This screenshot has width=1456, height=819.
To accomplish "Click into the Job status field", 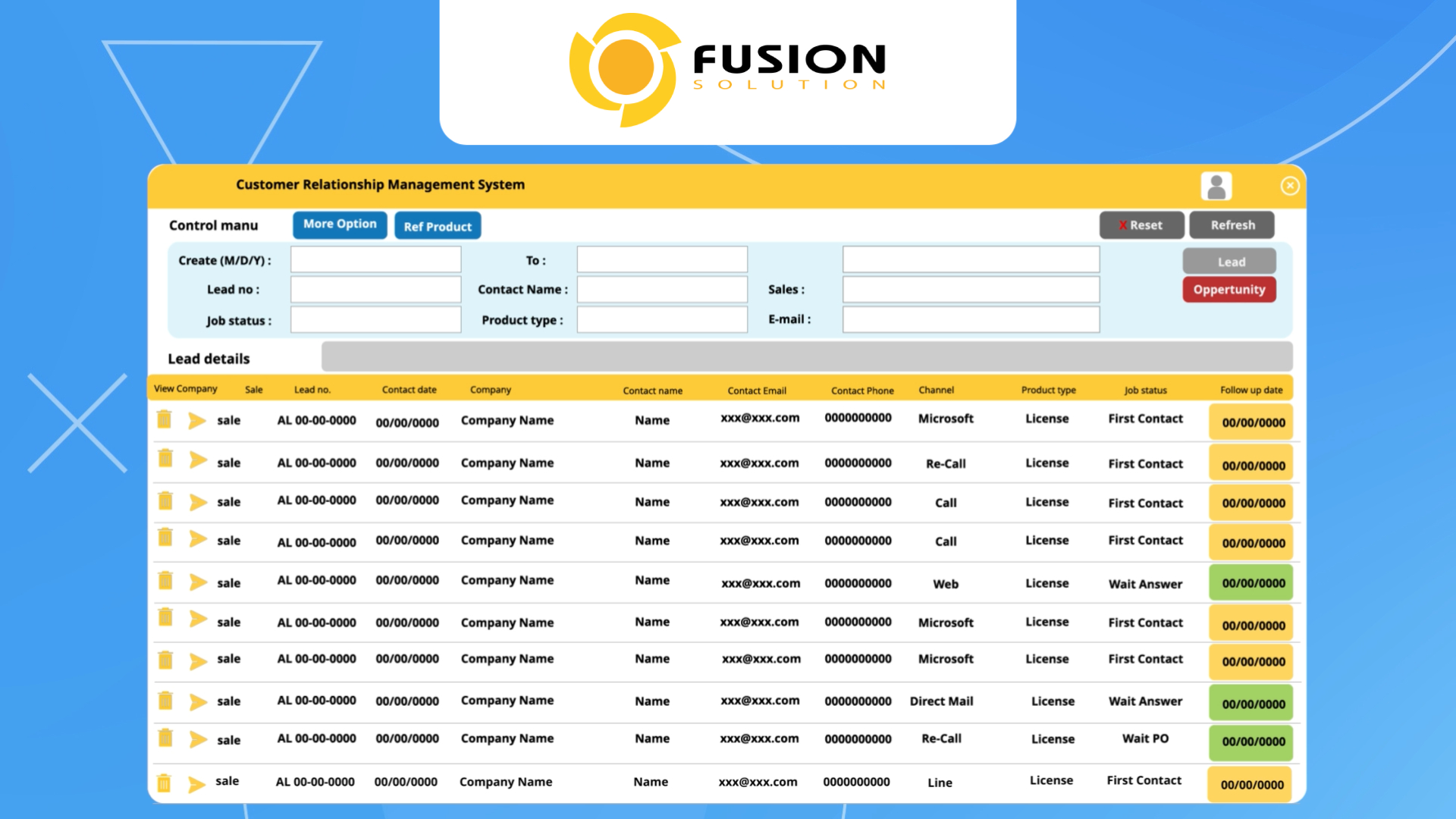I will (375, 319).
